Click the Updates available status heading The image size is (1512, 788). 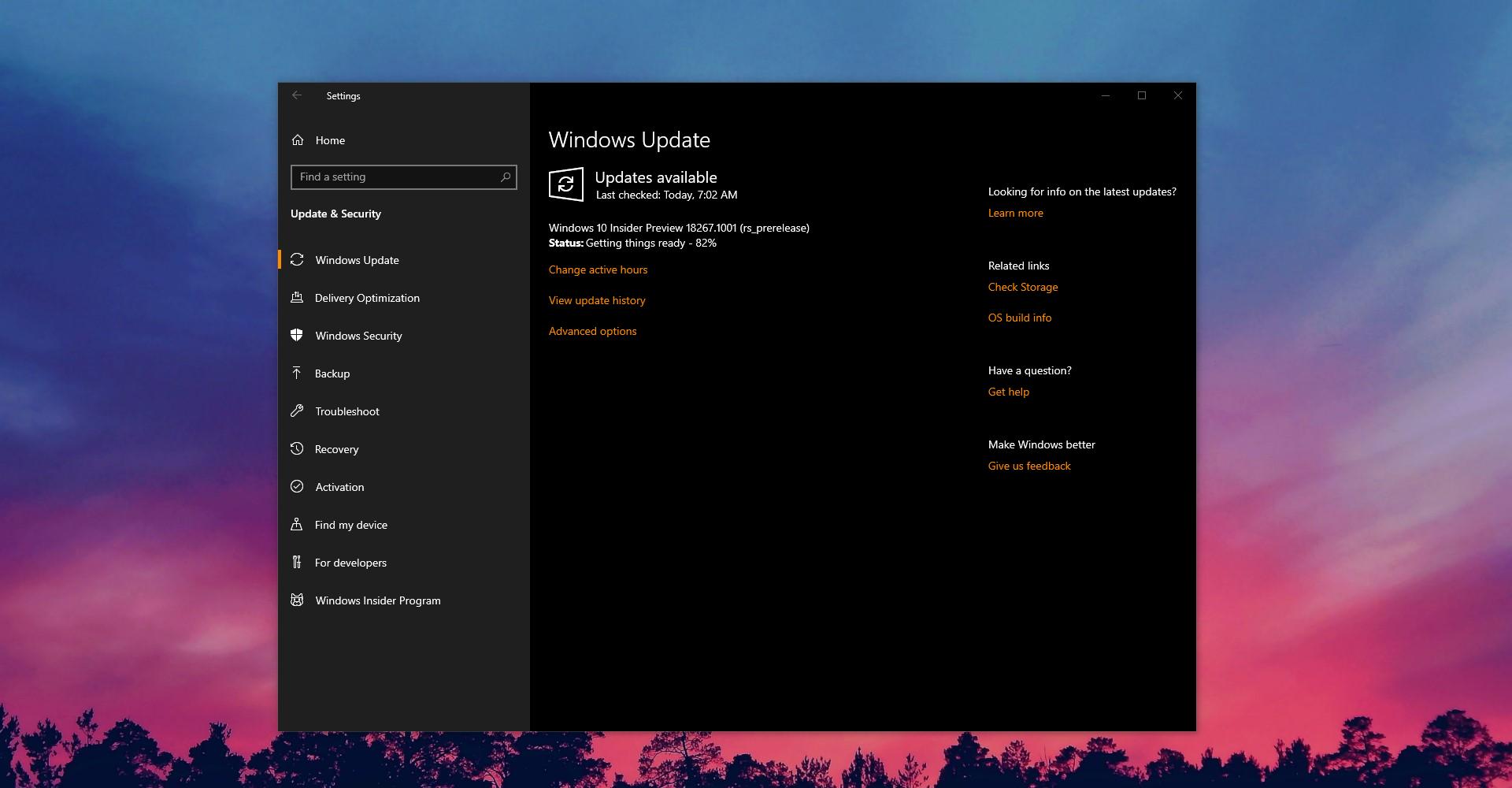click(x=656, y=177)
